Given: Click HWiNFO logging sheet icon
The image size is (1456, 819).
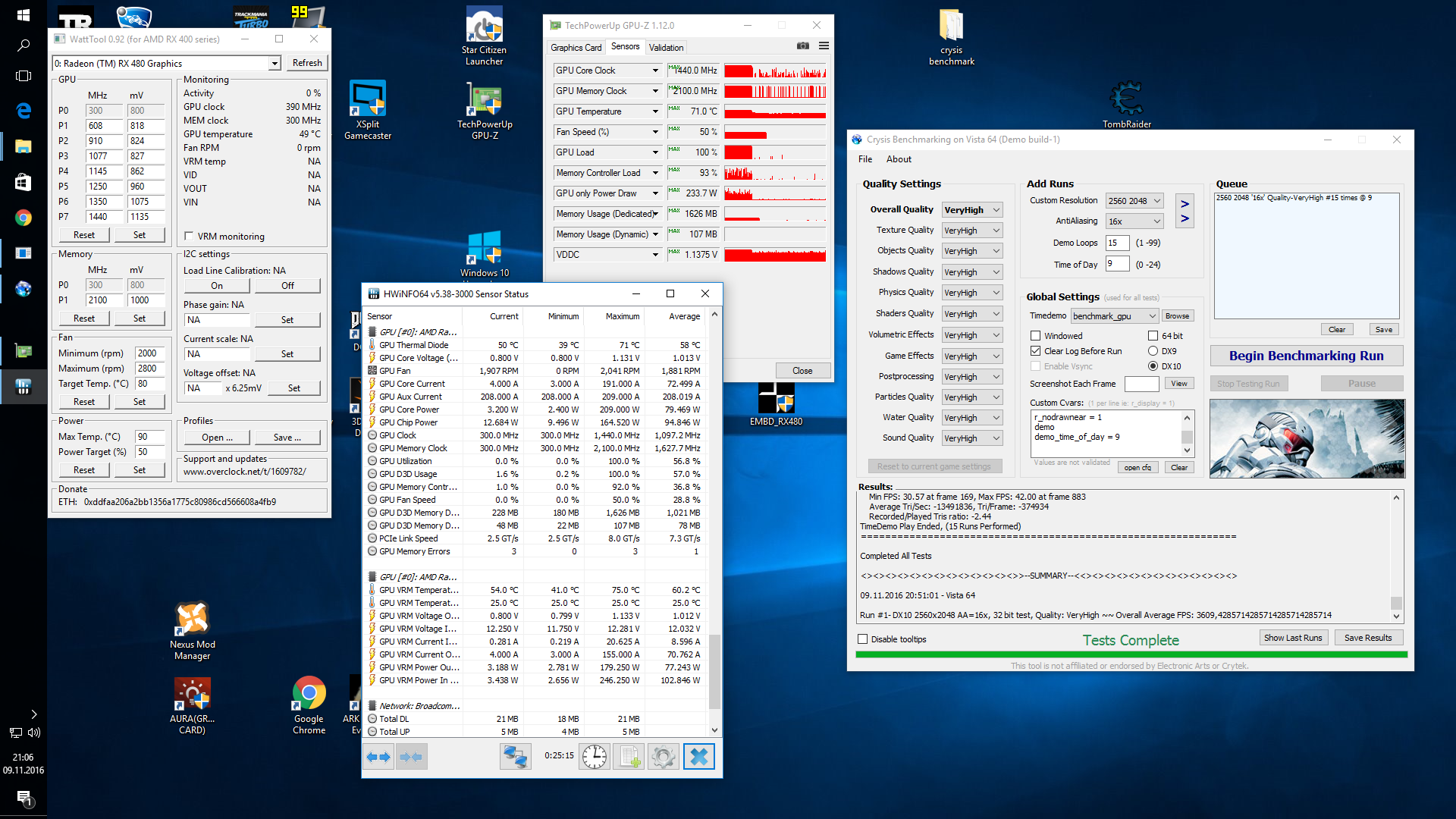Looking at the screenshot, I should (x=629, y=756).
